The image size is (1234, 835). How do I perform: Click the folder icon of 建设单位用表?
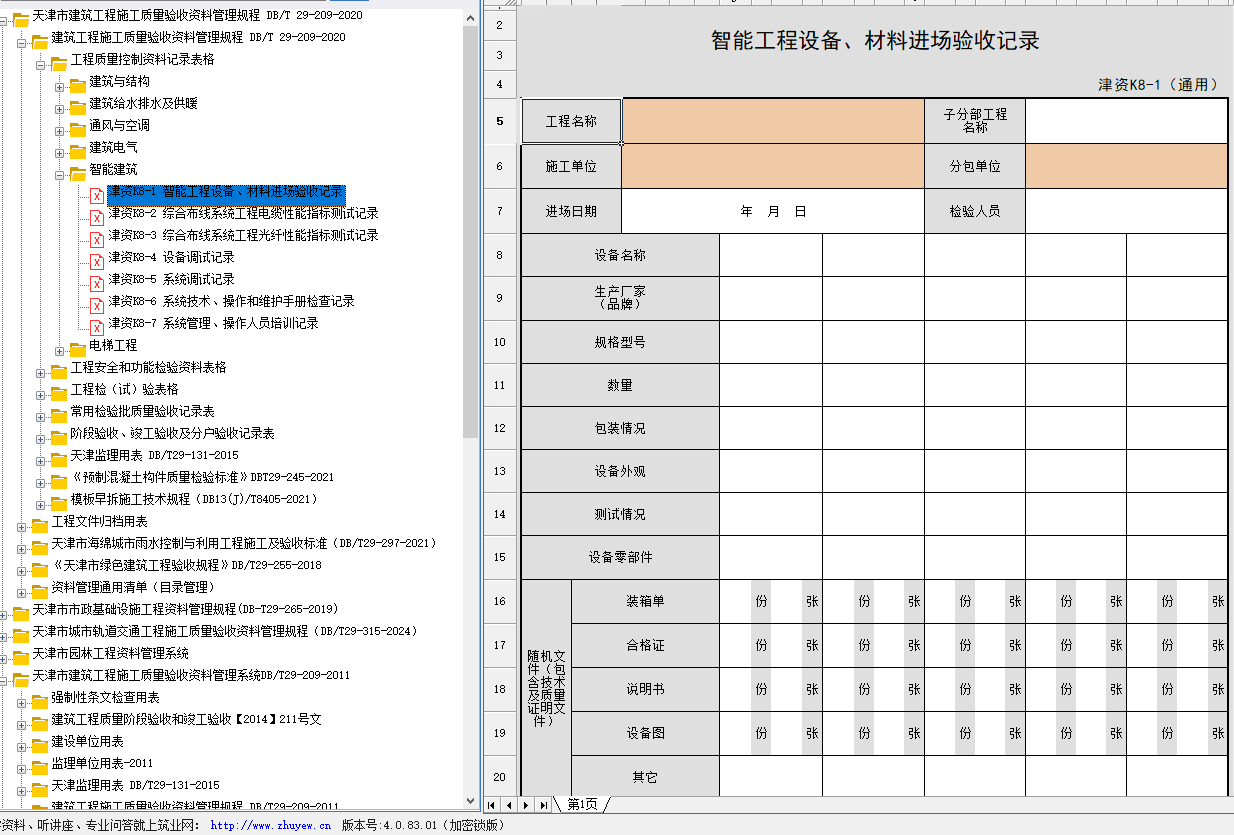point(40,744)
